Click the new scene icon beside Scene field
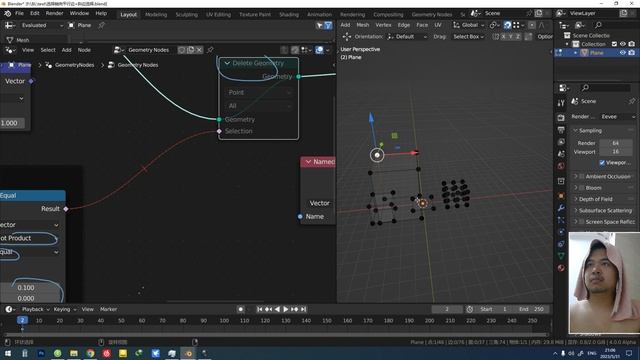 pyautogui.click(x=539, y=13)
